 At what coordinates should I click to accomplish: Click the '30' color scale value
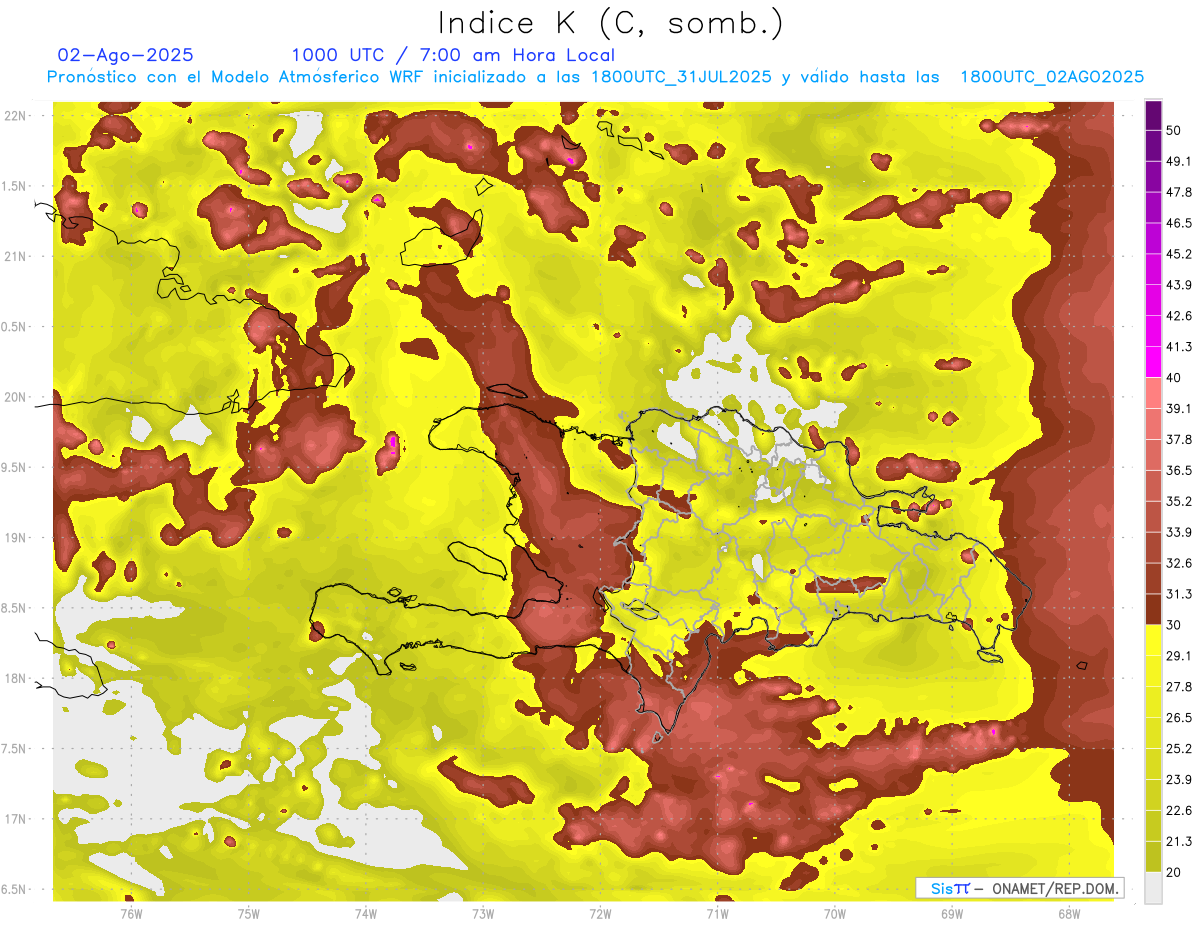coord(1174,625)
